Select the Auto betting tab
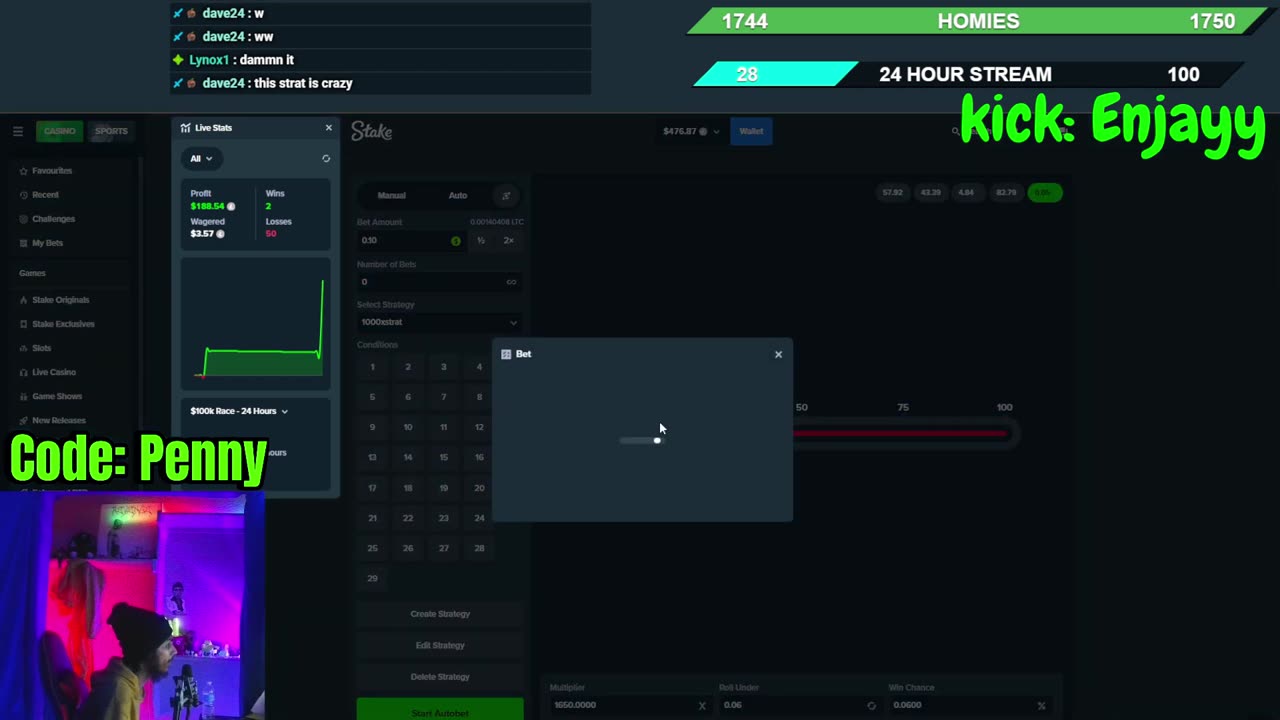1280x720 pixels. tap(457, 196)
